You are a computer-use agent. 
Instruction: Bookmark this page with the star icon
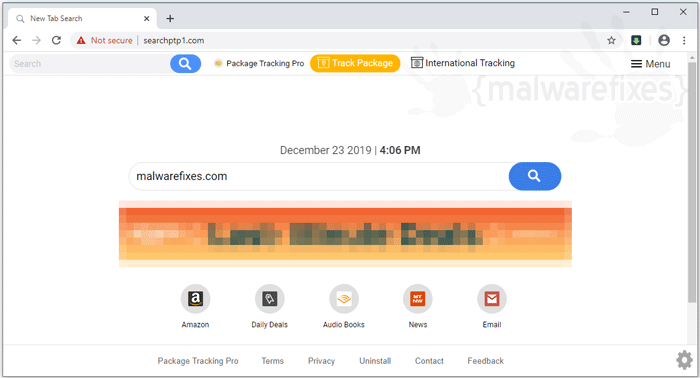611,41
